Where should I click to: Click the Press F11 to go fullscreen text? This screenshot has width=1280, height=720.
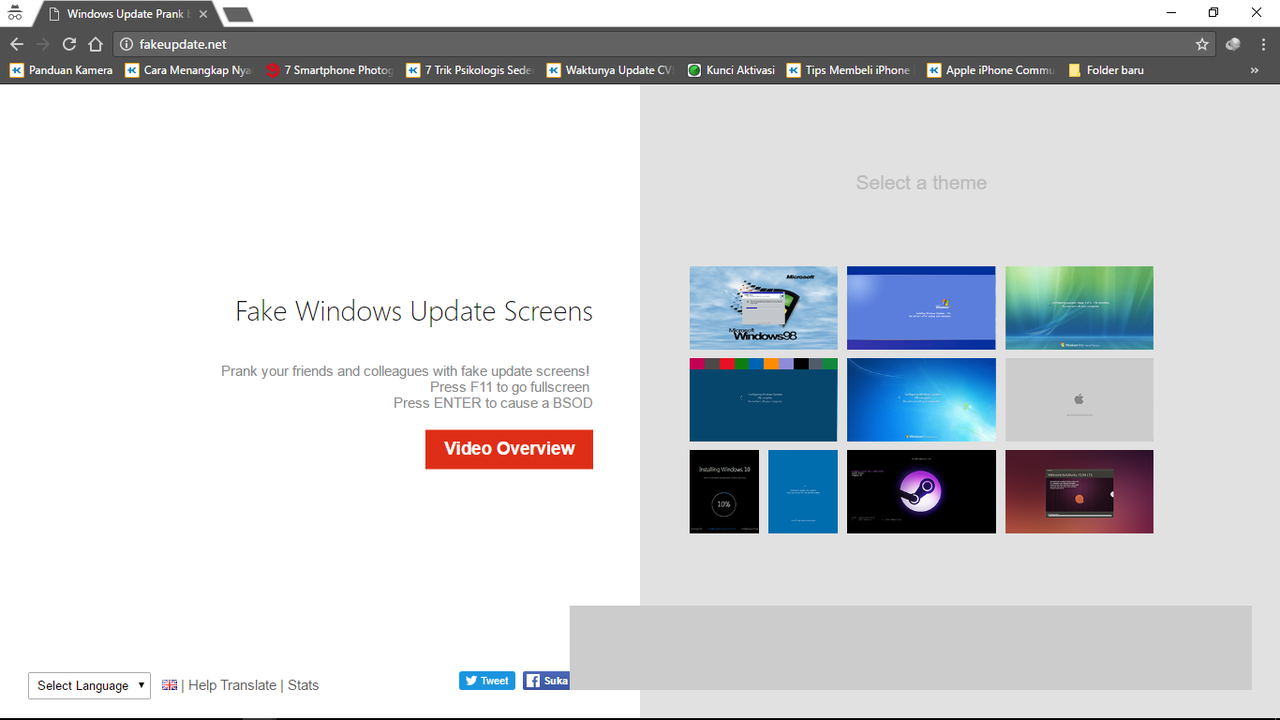click(x=510, y=387)
